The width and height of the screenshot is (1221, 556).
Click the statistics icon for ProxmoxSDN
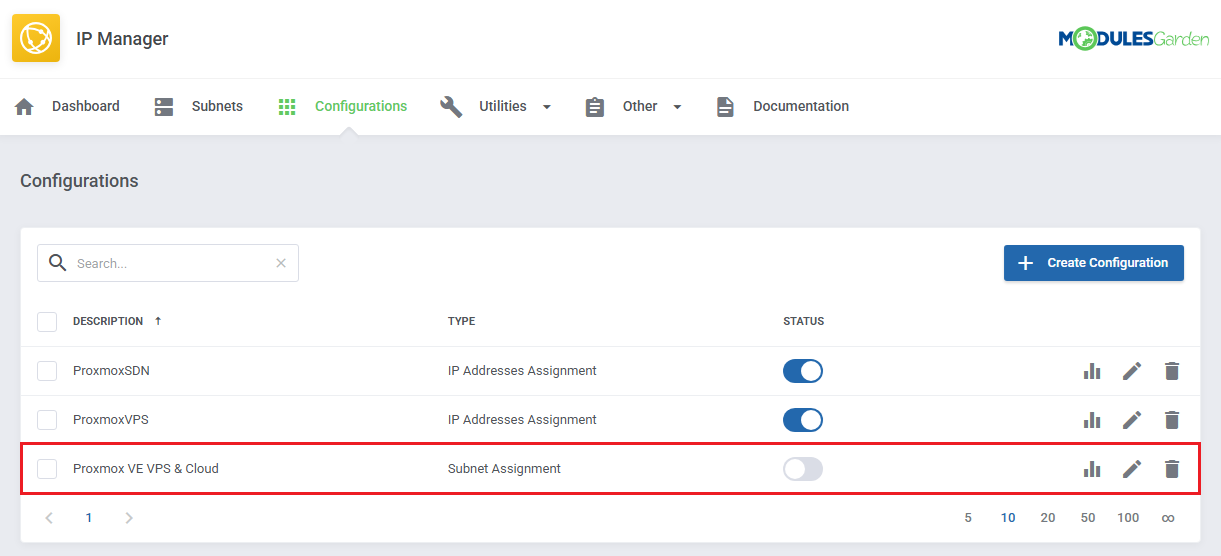coord(1092,371)
